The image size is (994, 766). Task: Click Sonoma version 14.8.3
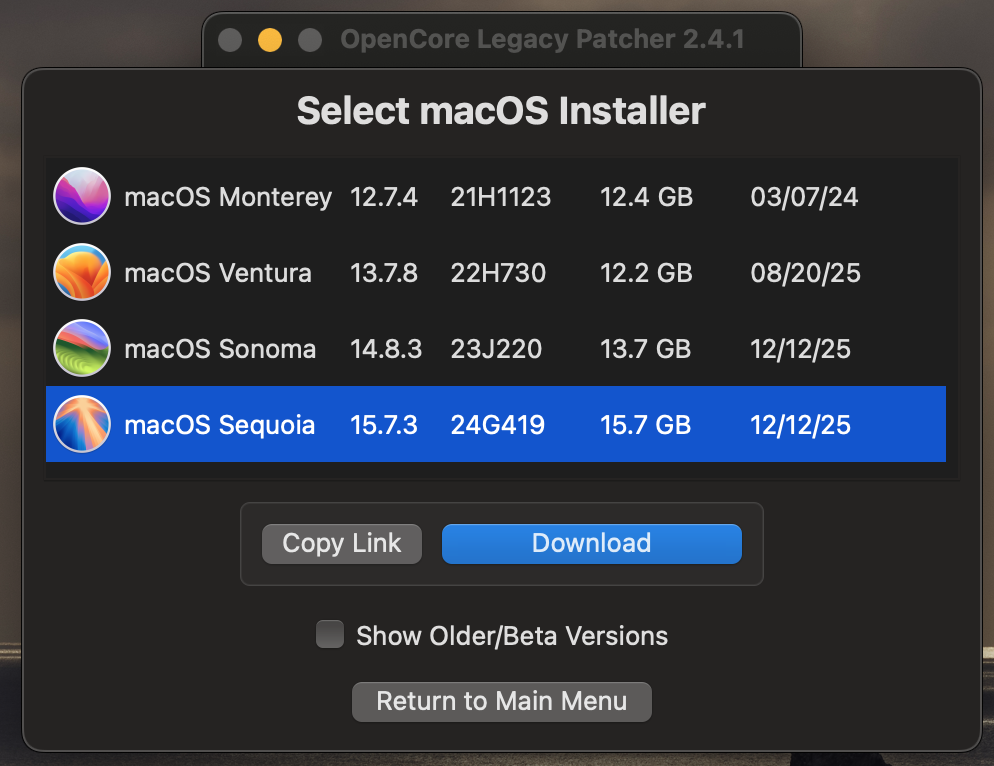pyautogui.click(x=385, y=349)
